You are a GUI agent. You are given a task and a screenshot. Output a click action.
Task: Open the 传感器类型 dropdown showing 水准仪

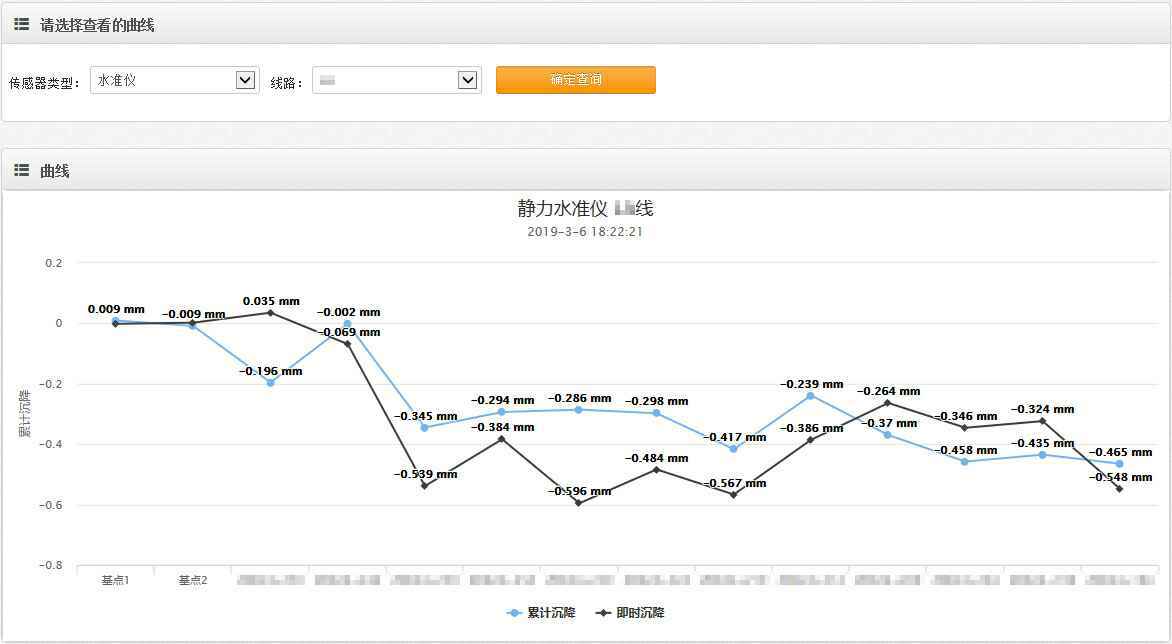(174, 80)
